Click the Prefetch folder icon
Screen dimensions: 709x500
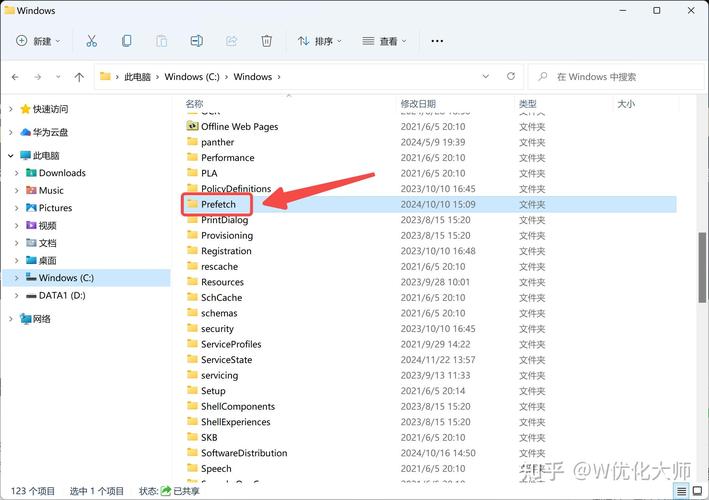(x=193, y=204)
